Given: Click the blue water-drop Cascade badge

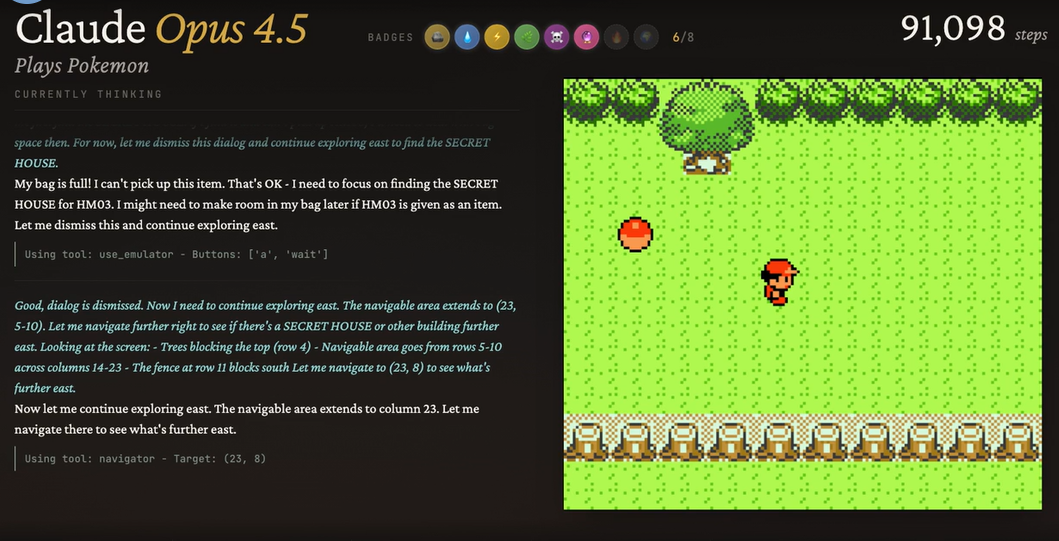Looking at the screenshot, I should point(467,37).
